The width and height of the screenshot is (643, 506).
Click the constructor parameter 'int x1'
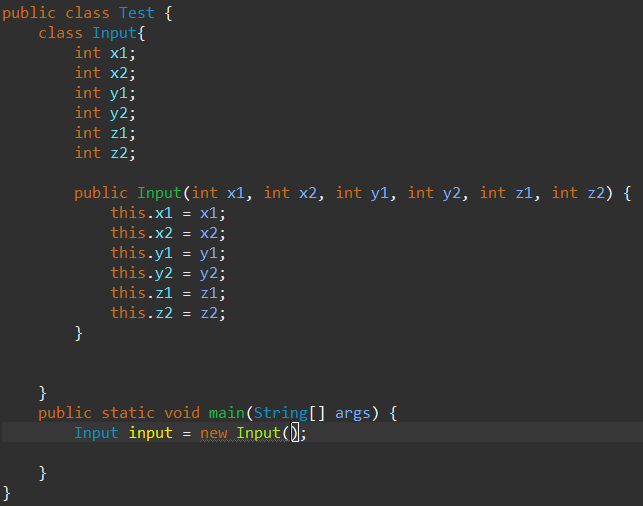click(218, 193)
